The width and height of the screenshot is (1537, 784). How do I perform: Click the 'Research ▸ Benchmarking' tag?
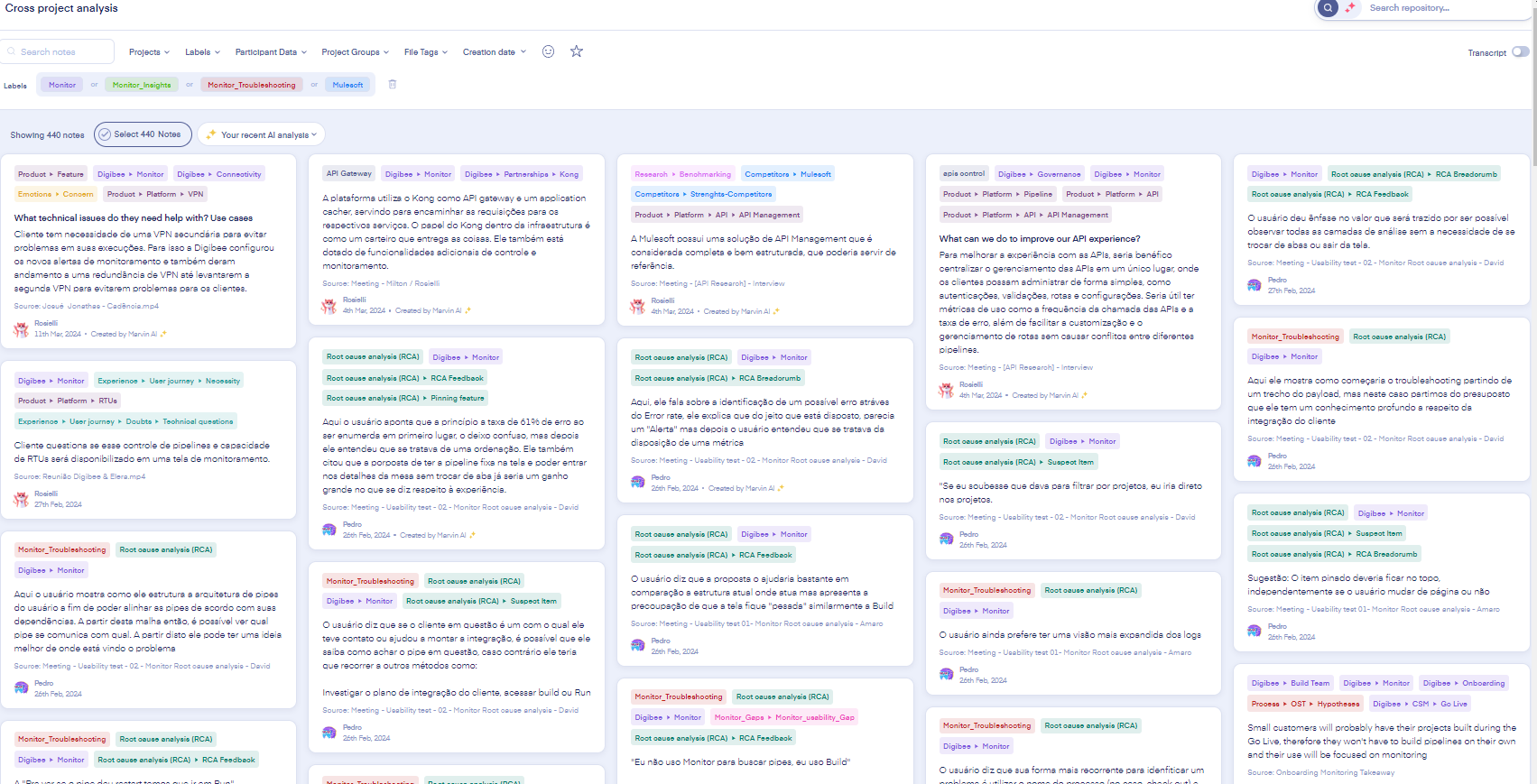tap(682, 174)
